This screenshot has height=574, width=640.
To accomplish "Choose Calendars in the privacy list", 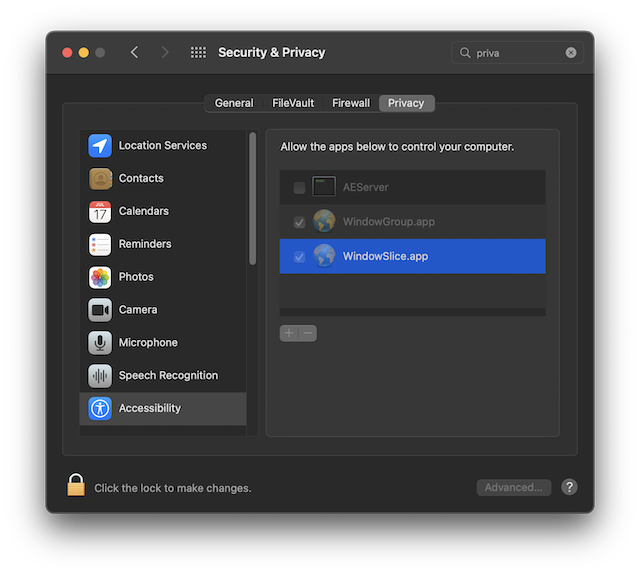I will (143, 212).
